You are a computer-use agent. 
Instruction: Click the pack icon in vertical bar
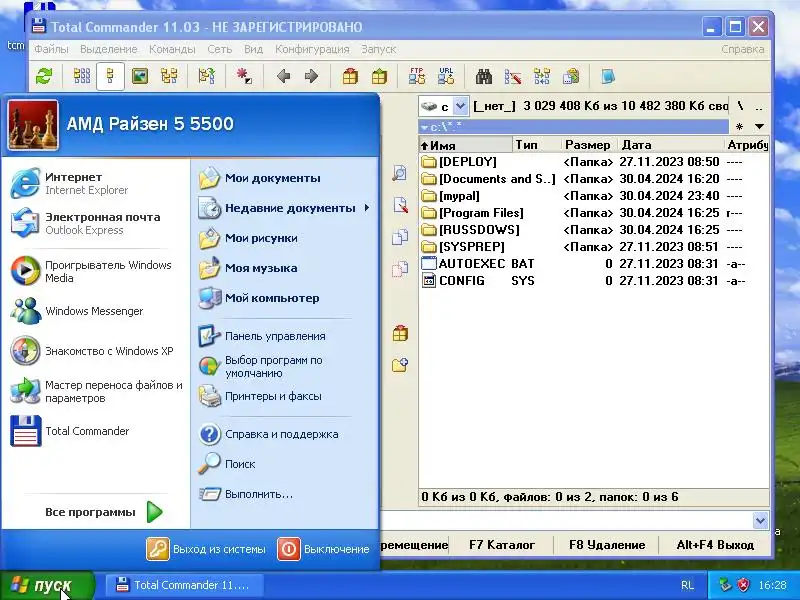point(400,334)
